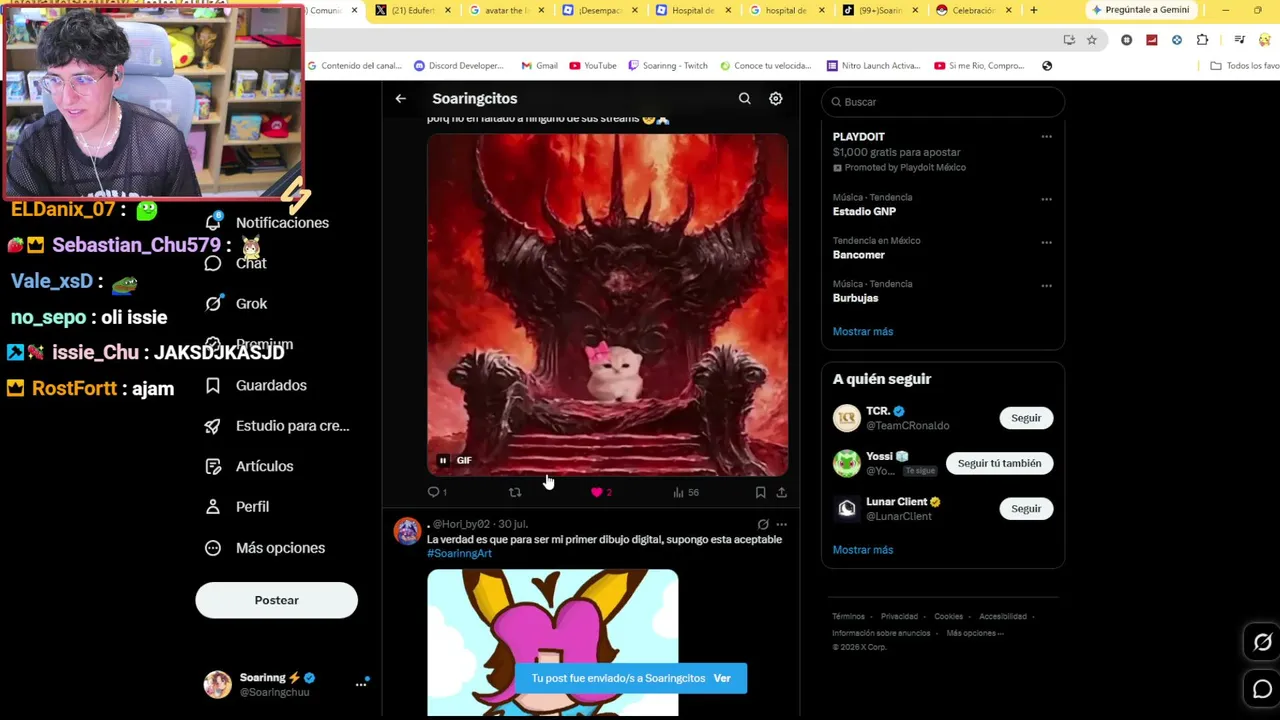Viewport: 1280px width, 720px height.
Task: Open Términos footer link
Action: point(848,617)
